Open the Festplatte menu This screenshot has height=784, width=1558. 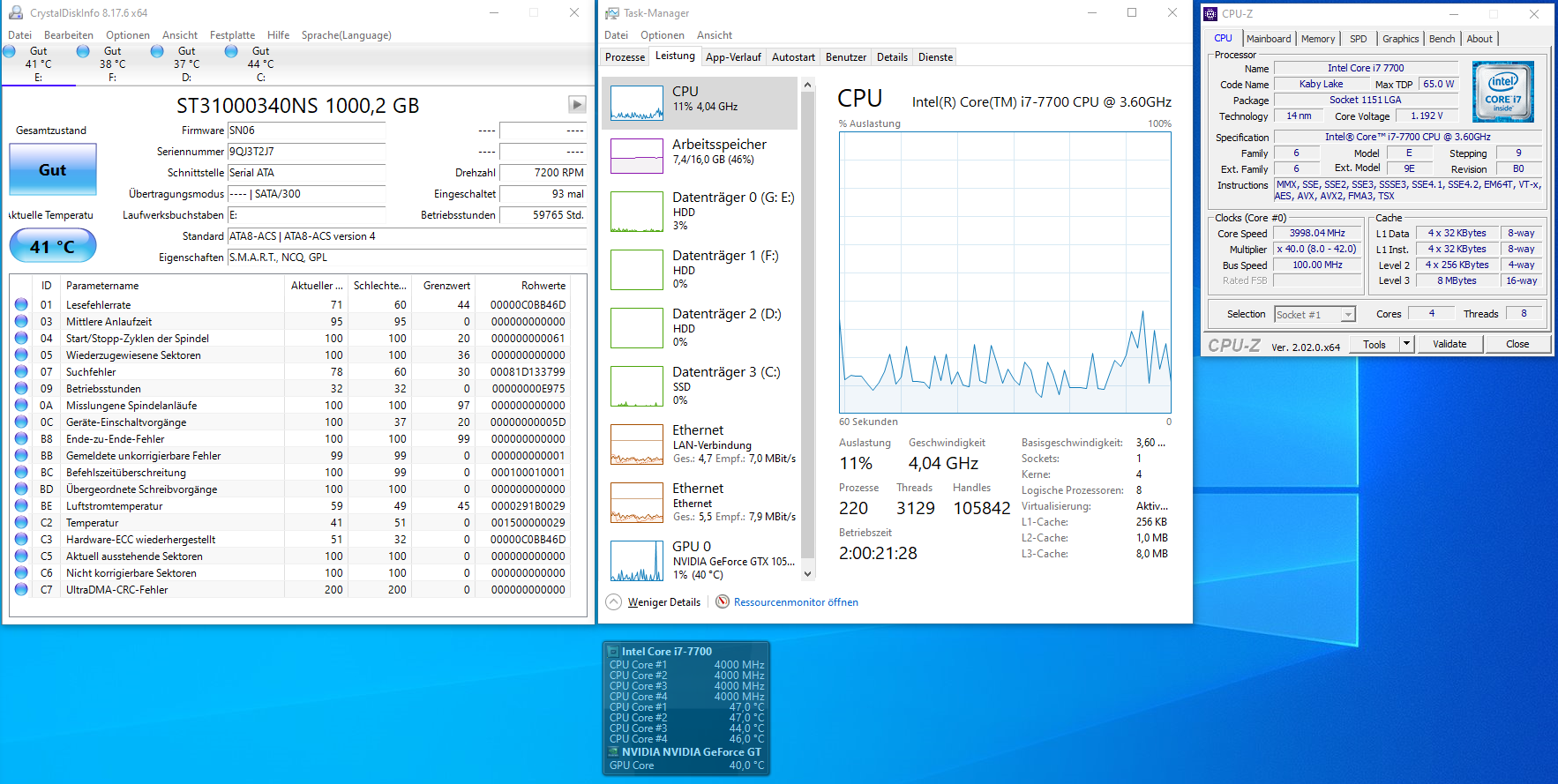[x=232, y=35]
